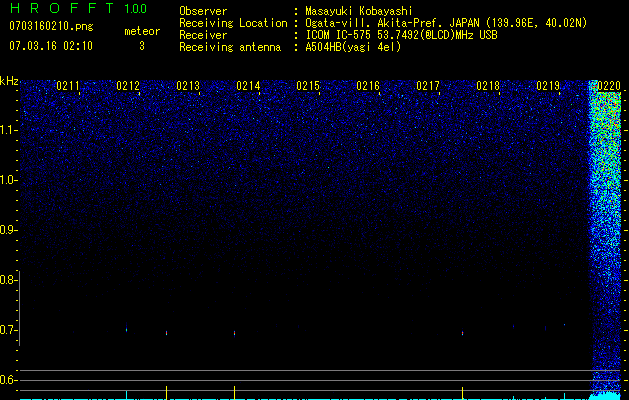Select the A504HB(yagi 4el) antenna text
The width and height of the screenshot is (629, 400).
point(353,47)
